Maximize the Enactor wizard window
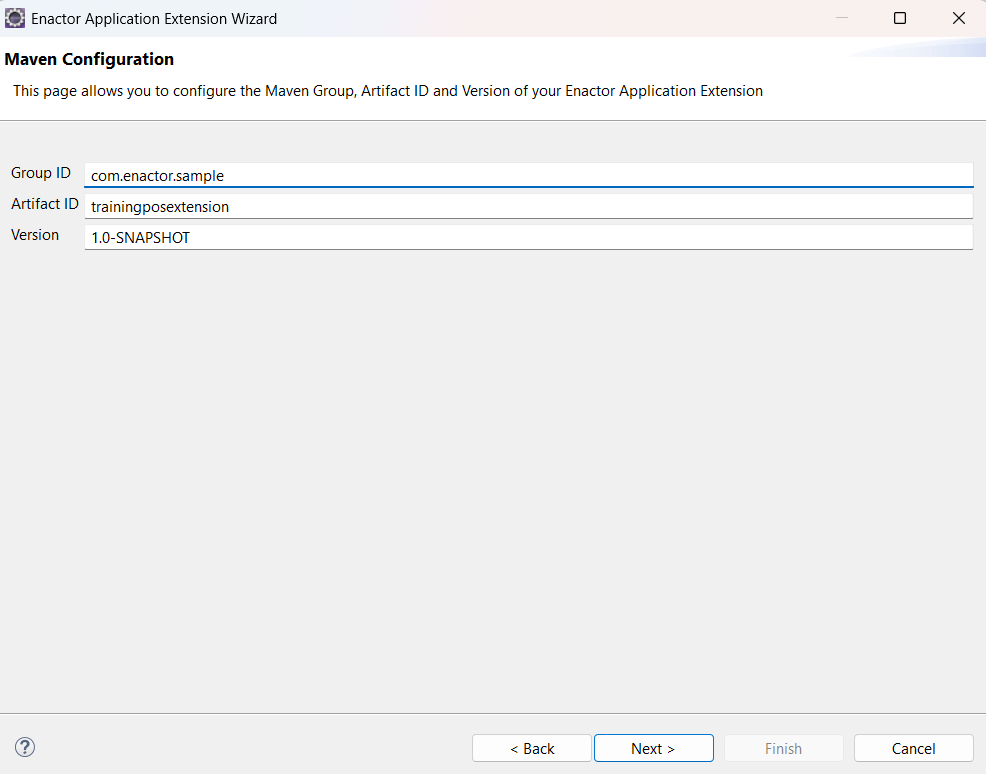This screenshot has height=774, width=986. [899, 17]
